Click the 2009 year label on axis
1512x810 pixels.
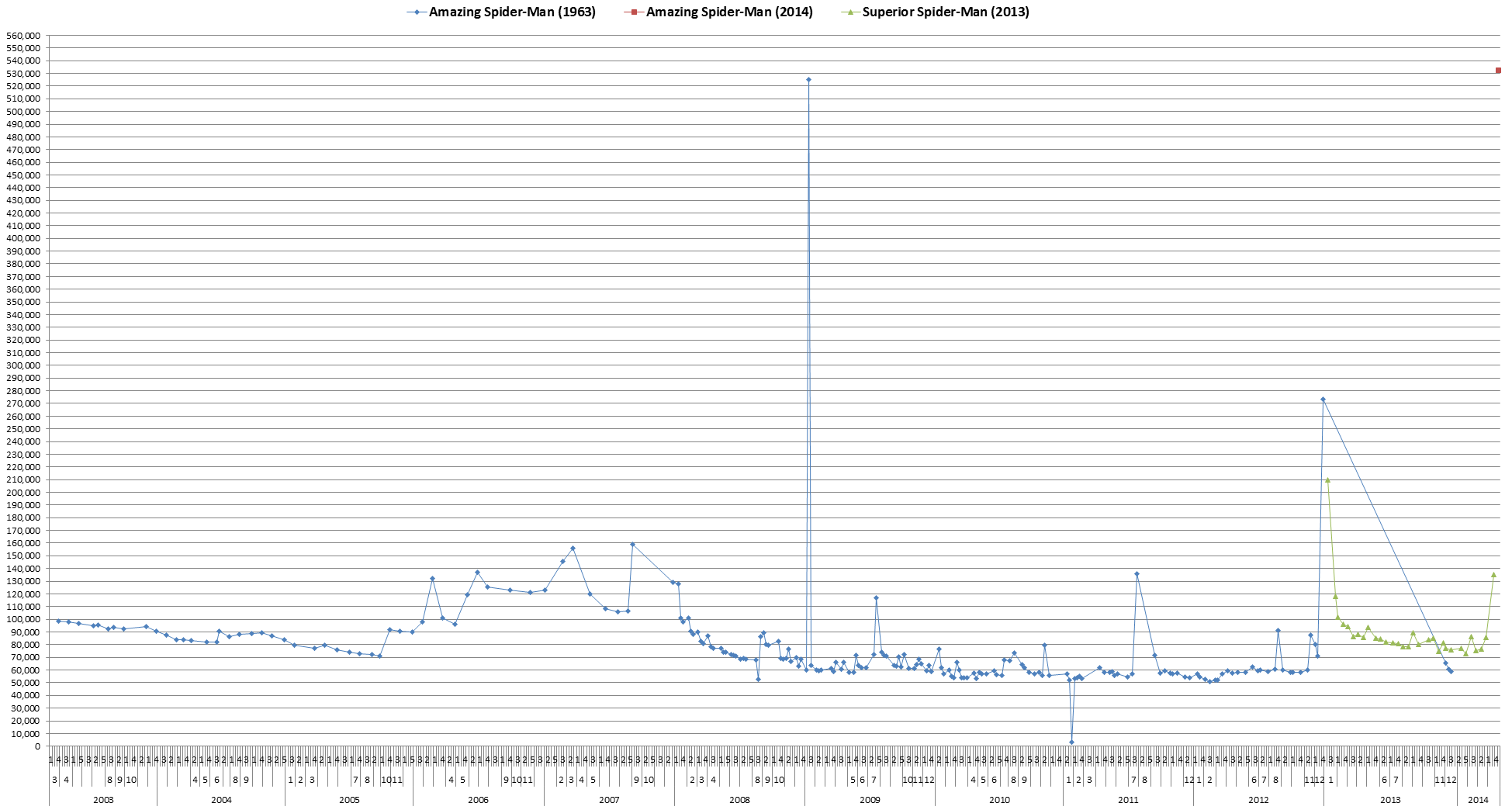click(870, 800)
